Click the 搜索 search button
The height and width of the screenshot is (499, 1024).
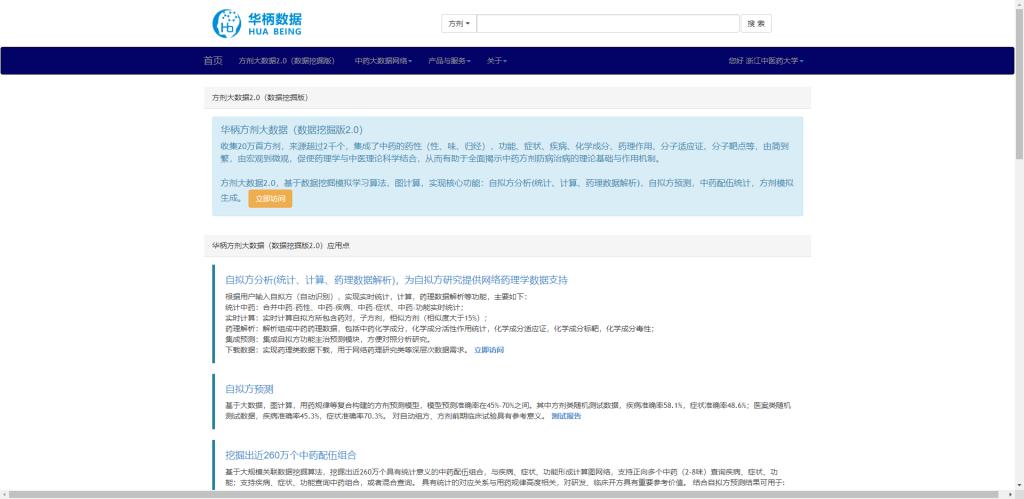(756, 24)
